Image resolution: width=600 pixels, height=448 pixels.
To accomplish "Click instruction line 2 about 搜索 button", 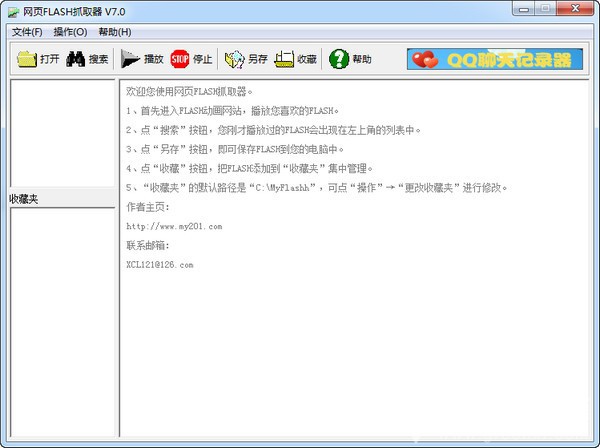I will click(x=273, y=130).
